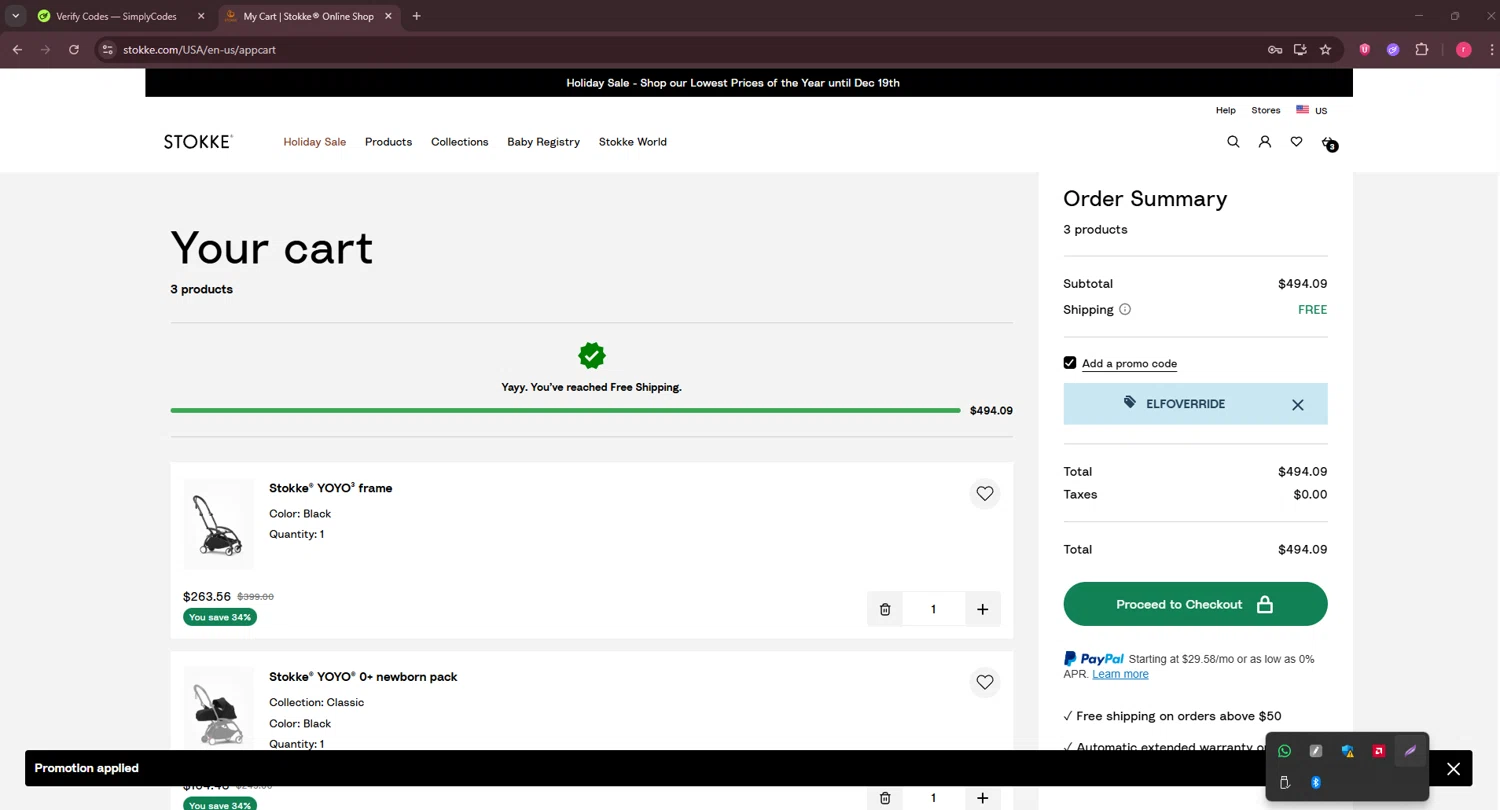1500x810 pixels.
Task: Click the address bar URL
Action: (199, 50)
